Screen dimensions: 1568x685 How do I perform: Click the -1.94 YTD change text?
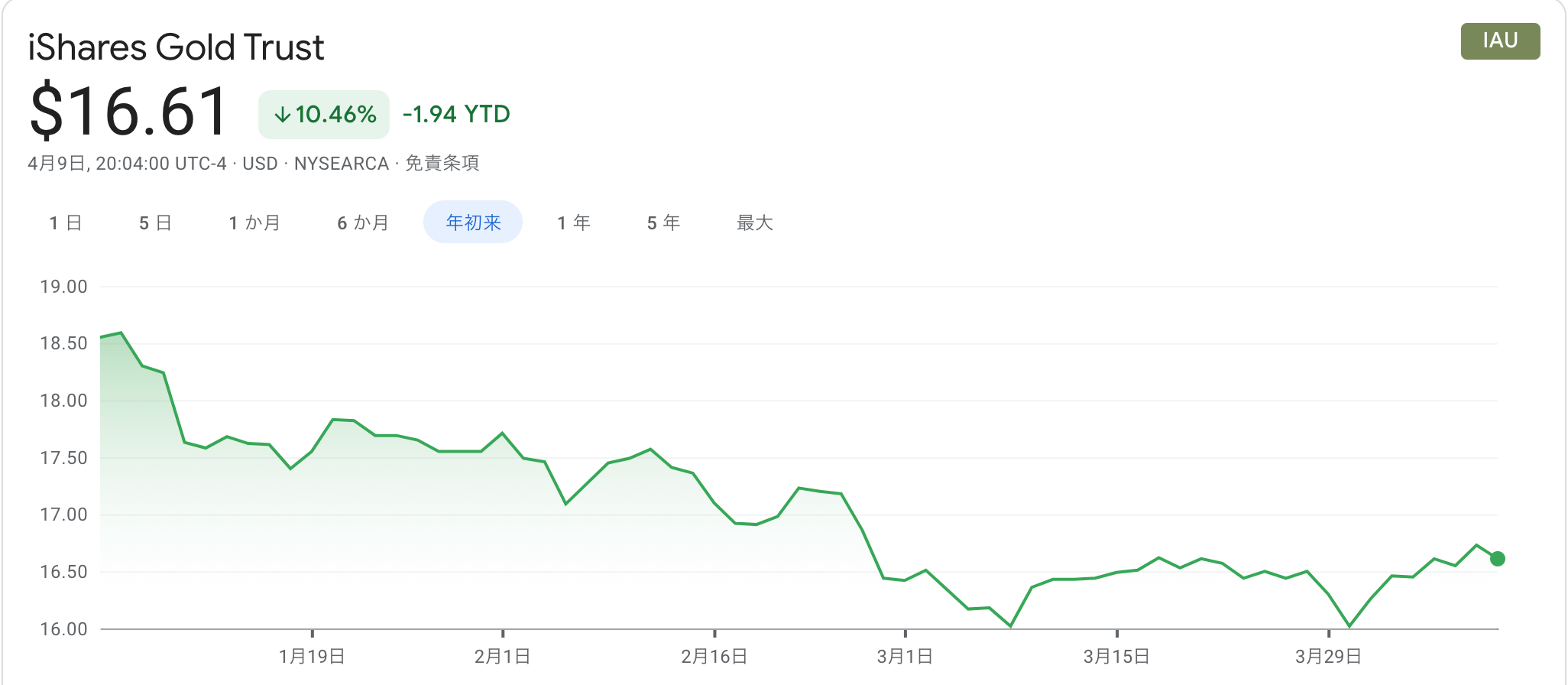click(x=456, y=115)
